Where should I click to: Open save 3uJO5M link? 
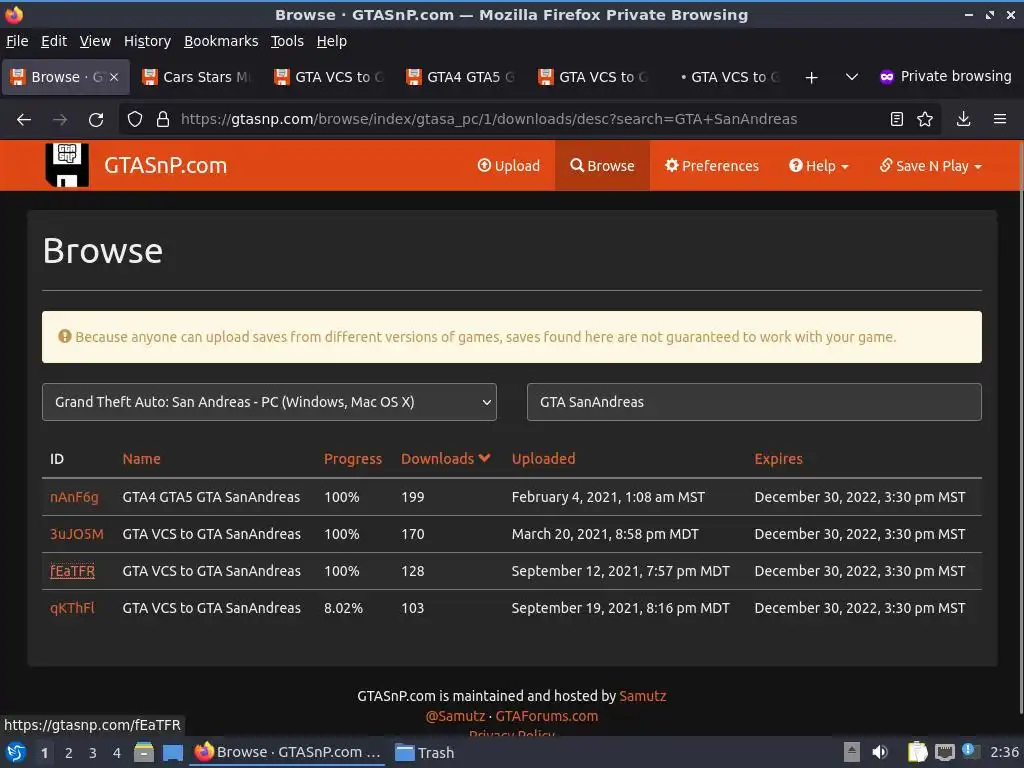point(76,534)
